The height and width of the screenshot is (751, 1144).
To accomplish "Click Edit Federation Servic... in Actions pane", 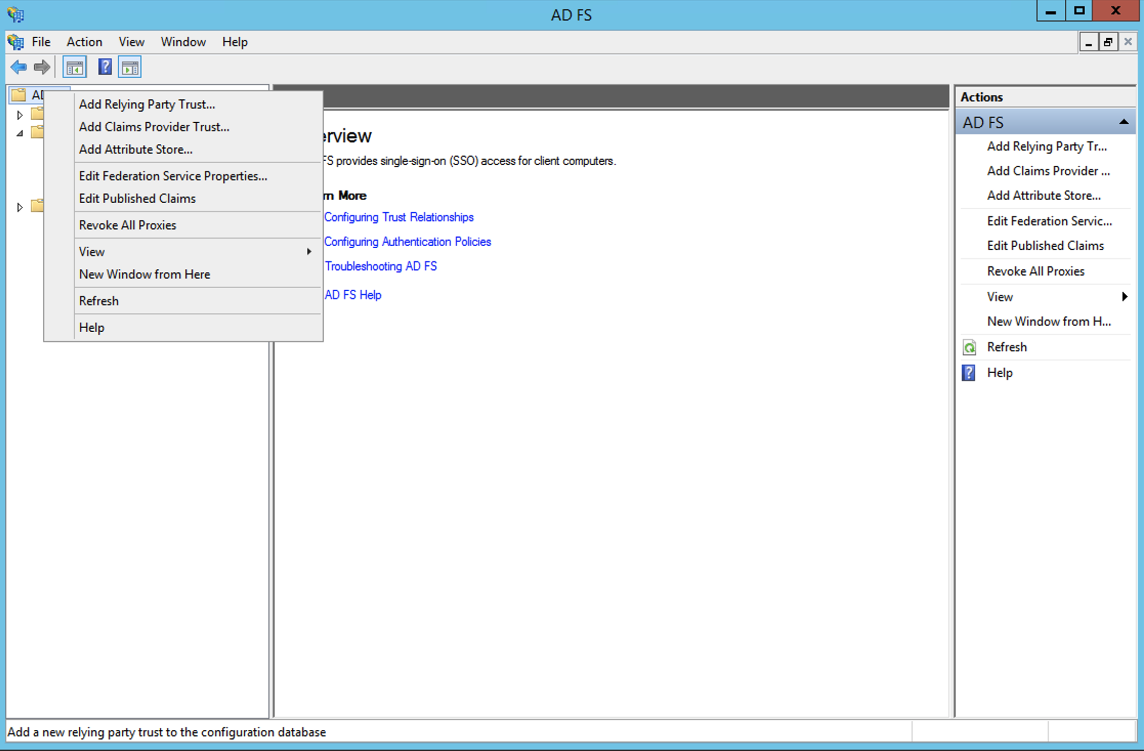I will click(x=1050, y=221).
